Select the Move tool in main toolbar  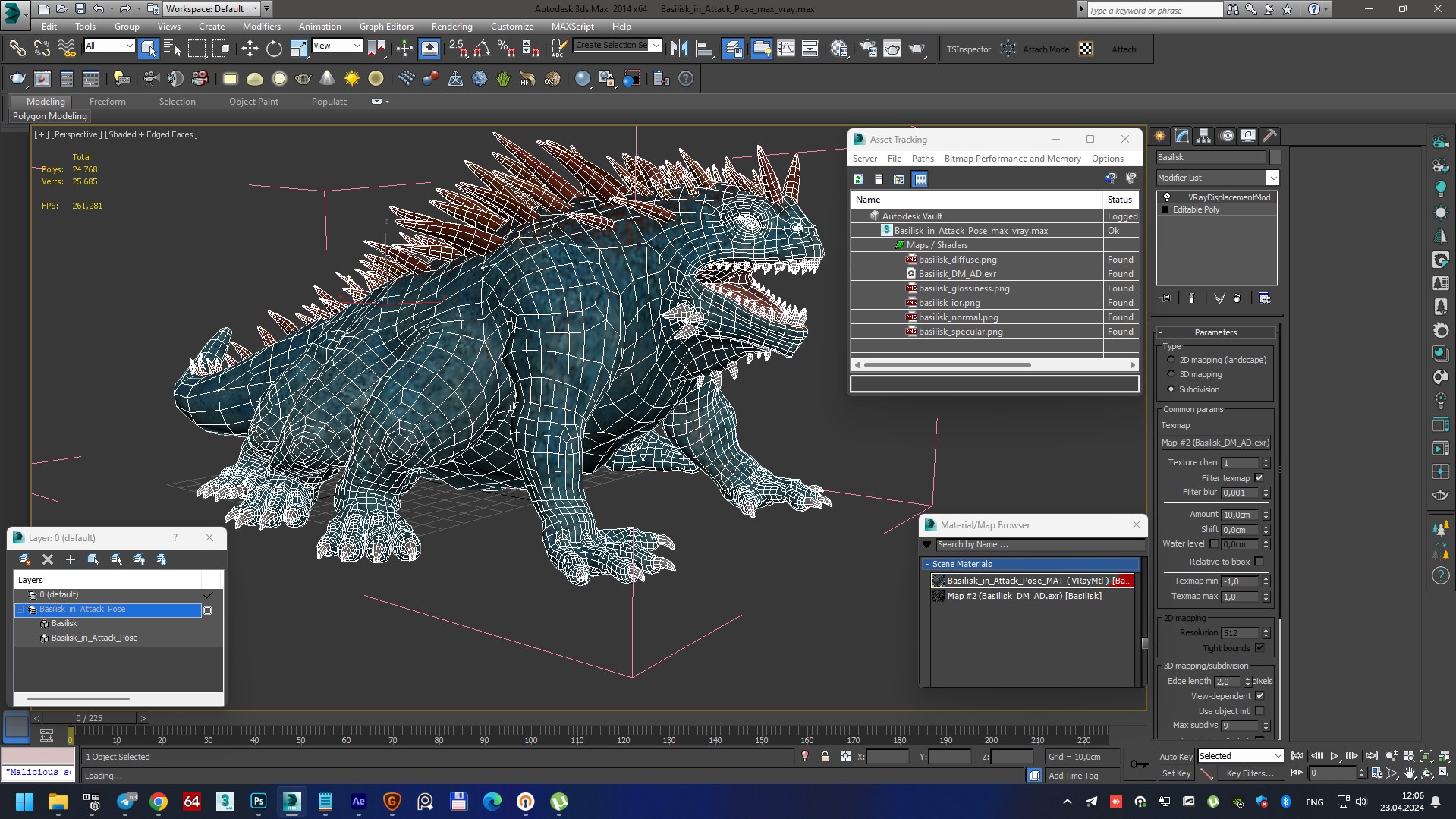pos(250,49)
